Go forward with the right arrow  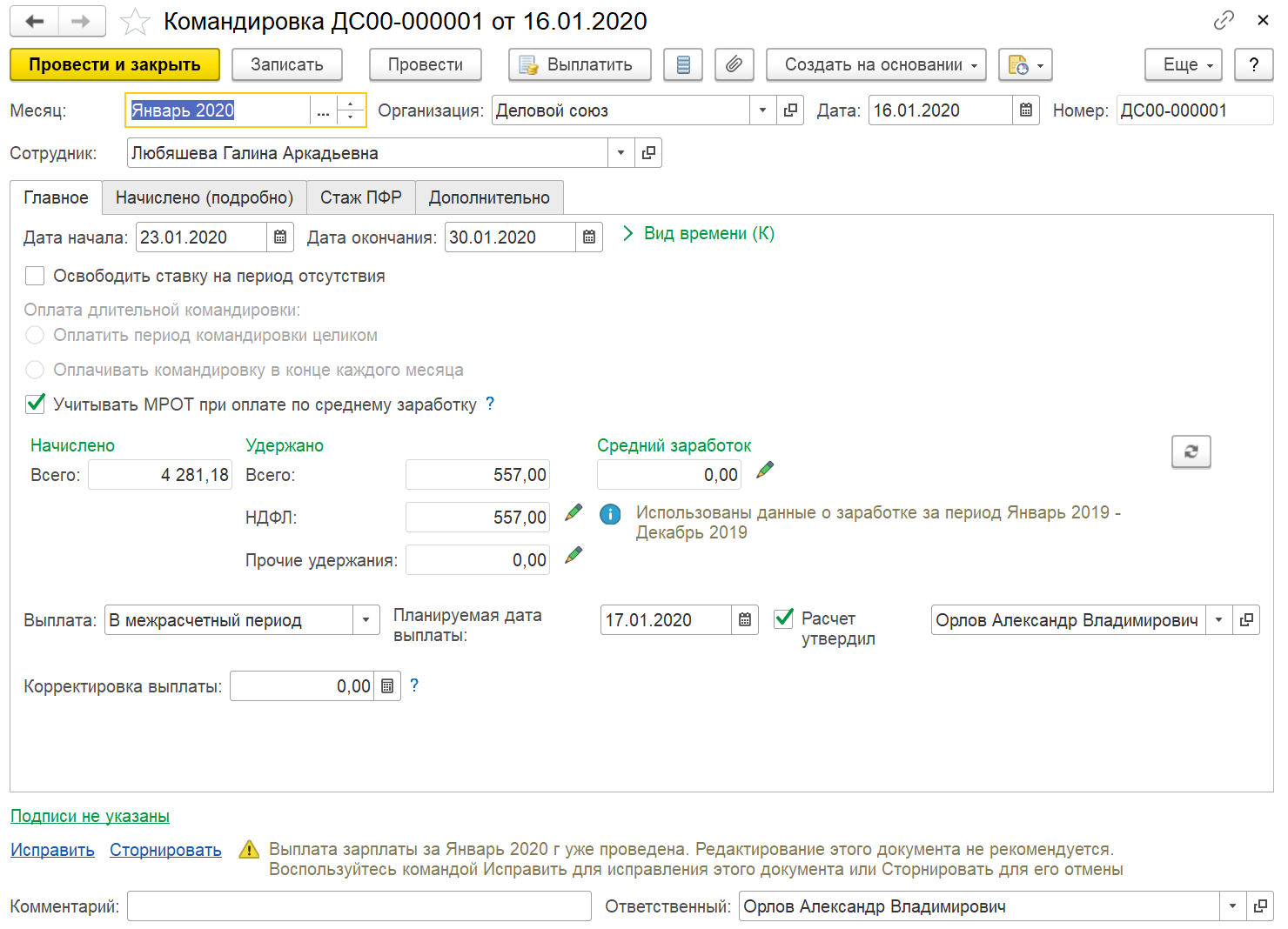point(82,22)
